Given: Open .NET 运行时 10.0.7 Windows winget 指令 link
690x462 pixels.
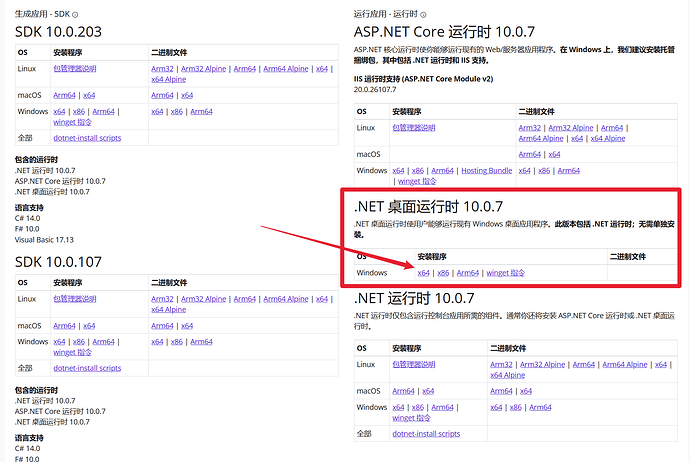Looking at the screenshot, I should pos(411,418).
